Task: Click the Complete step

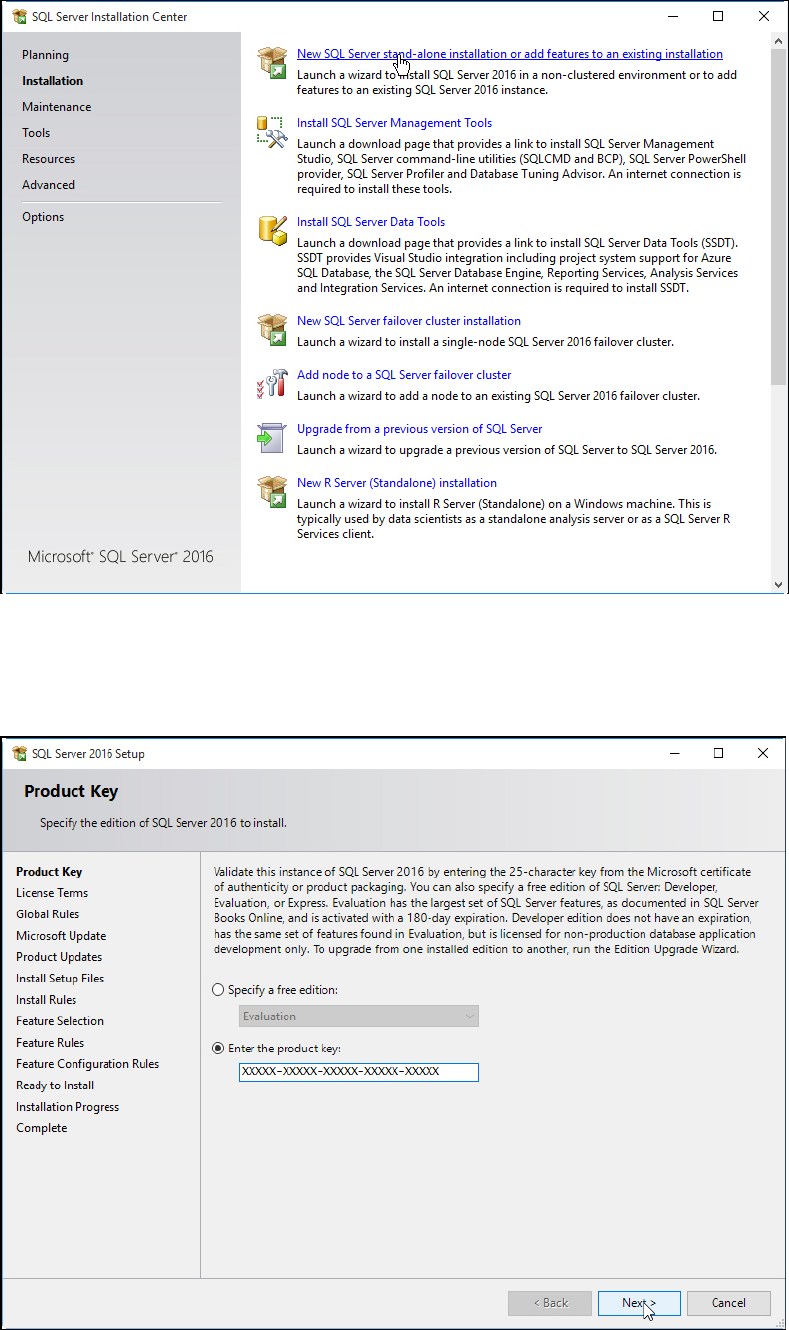Action: click(42, 1128)
